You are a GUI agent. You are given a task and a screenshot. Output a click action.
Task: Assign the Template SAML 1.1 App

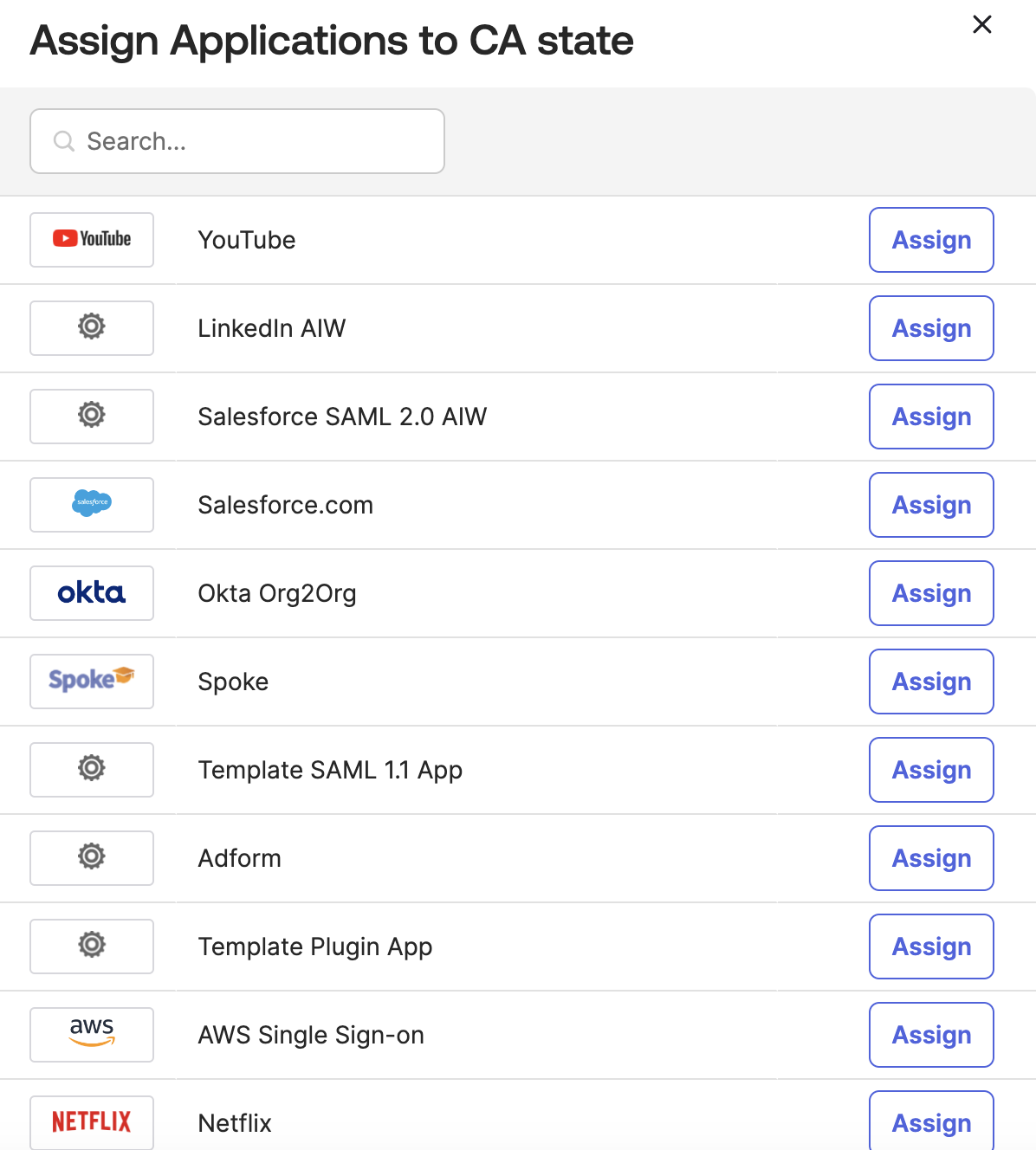(x=931, y=770)
